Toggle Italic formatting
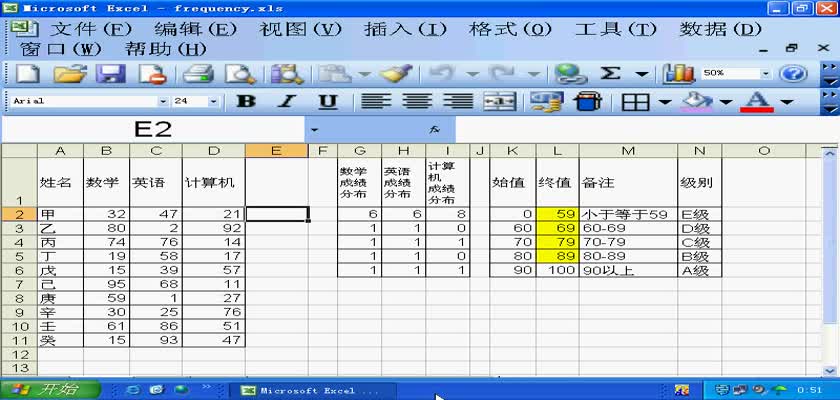The width and height of the screenshot is (840, 400). pyautogui.click(x=286, y=101)
